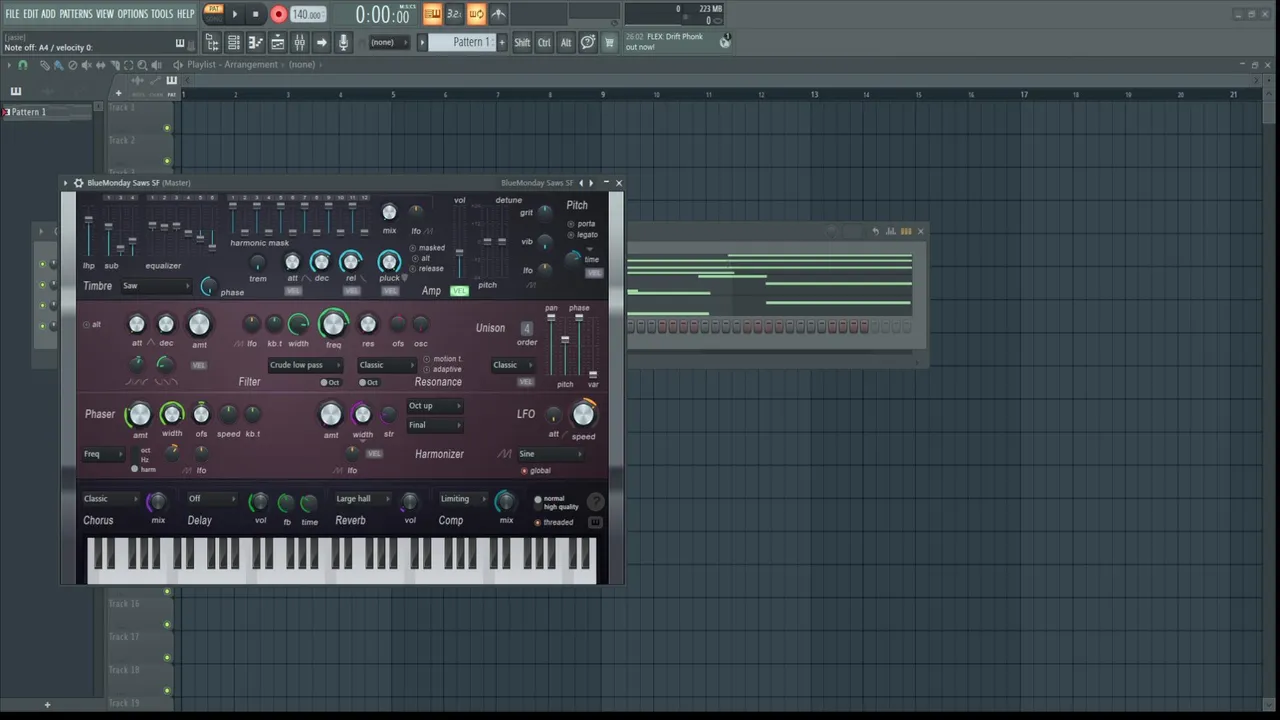Image resolution: width=1280 pixels, height=720 pixels.
Task: Toggle the adaptive option near Resonance
Action: click(443, 370)
